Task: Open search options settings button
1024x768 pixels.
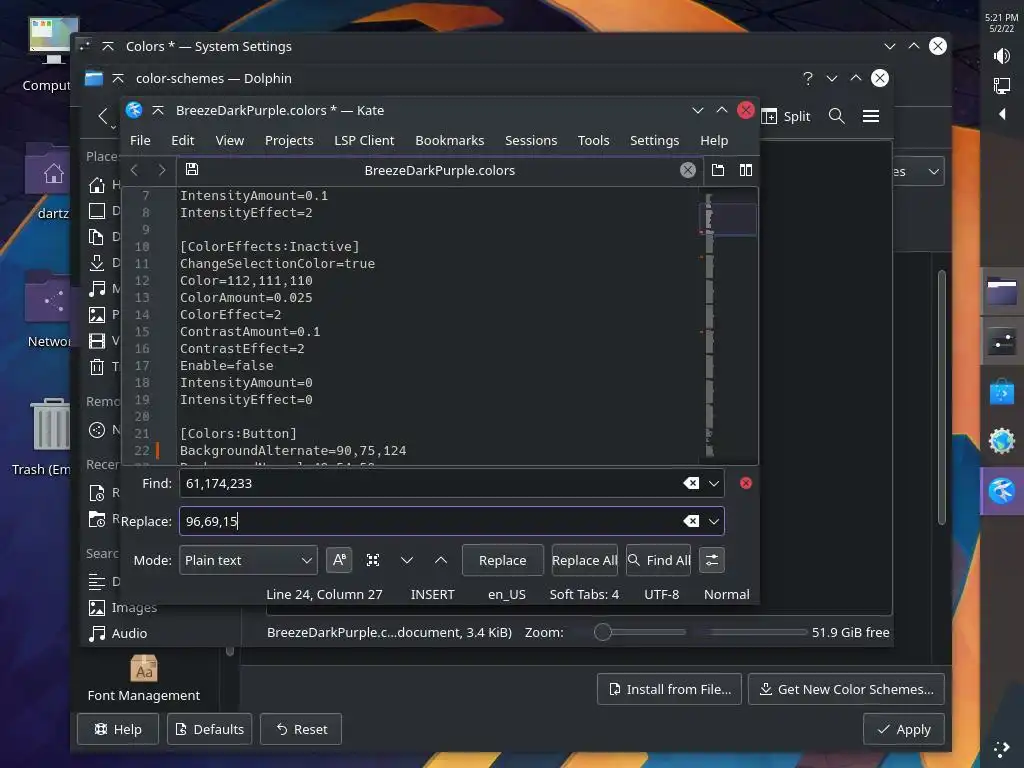Action: 712,560
